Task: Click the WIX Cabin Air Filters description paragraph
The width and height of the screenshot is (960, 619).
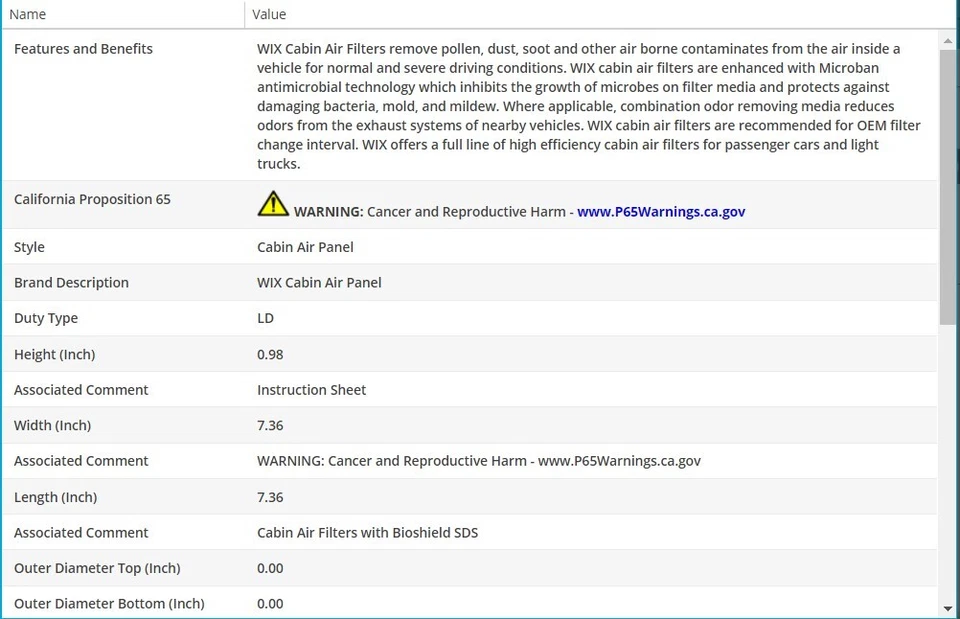Action: click(x=588, y=106)
